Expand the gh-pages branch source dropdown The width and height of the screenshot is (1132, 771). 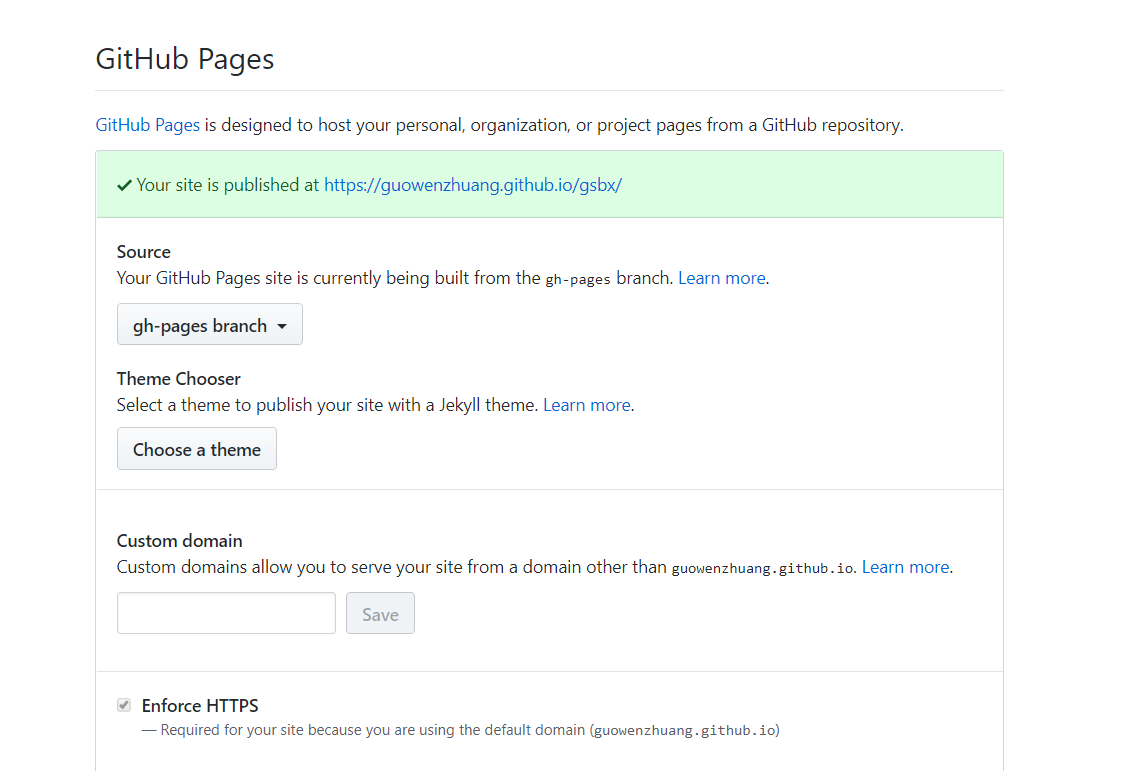click(209, 326)
